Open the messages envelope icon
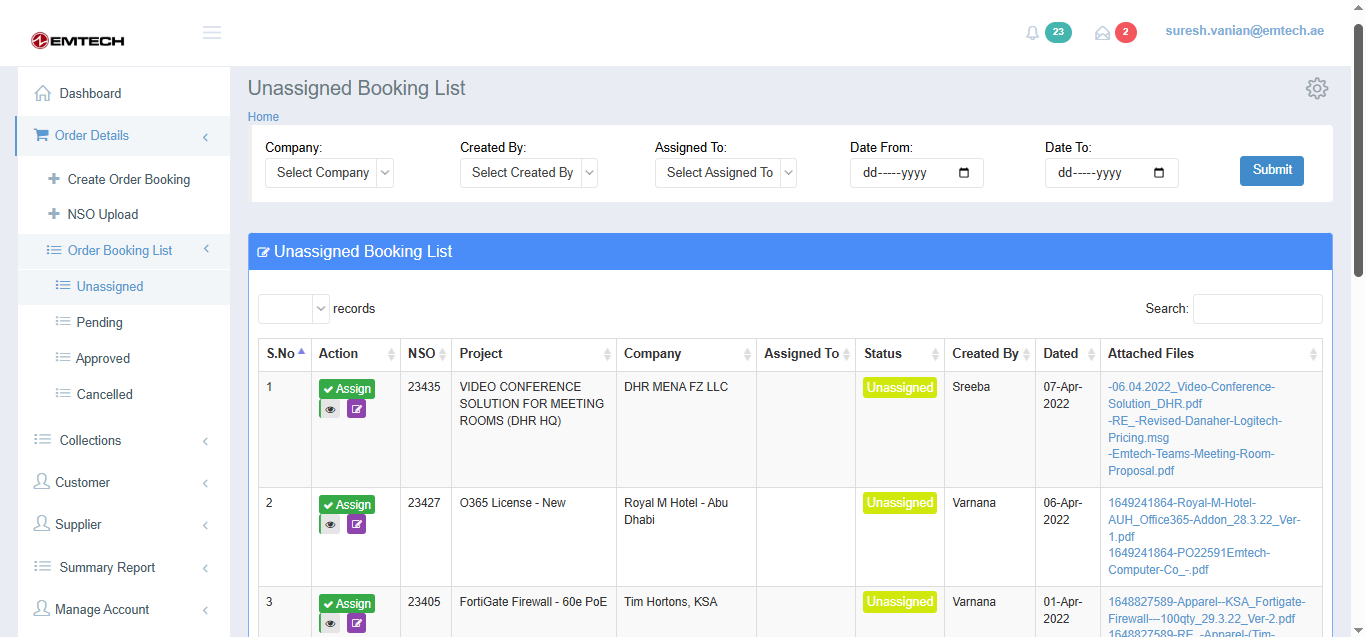 (x=1102, y=33)
